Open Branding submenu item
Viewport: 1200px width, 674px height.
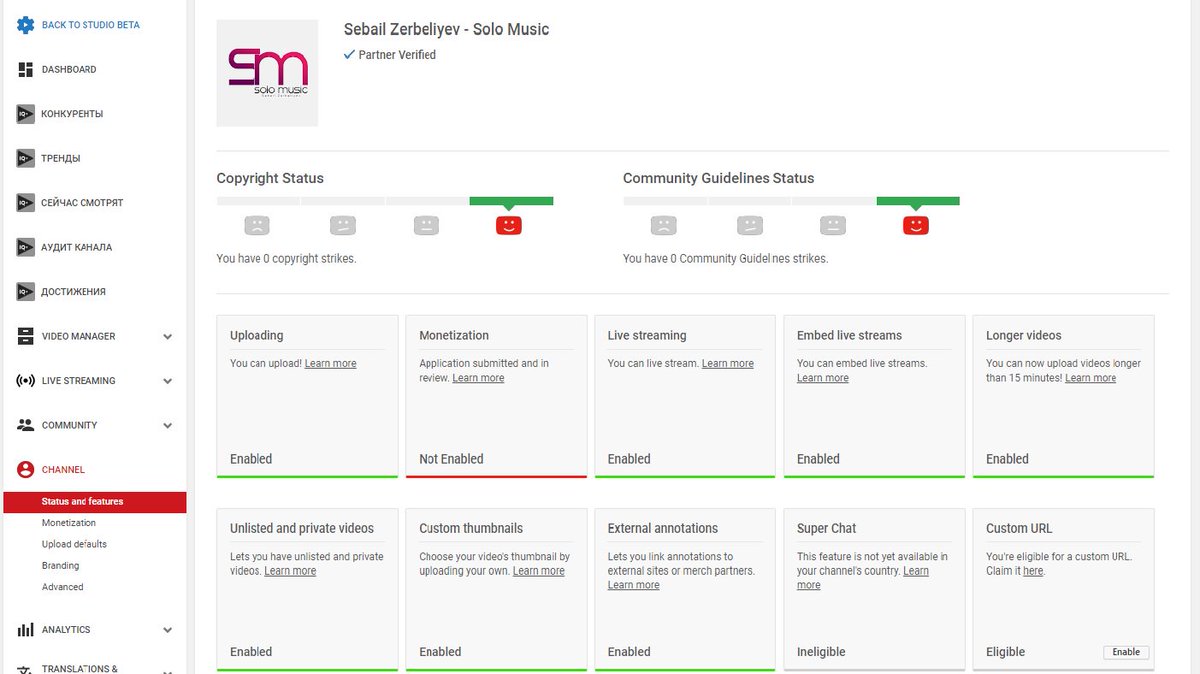click(60, 566)
